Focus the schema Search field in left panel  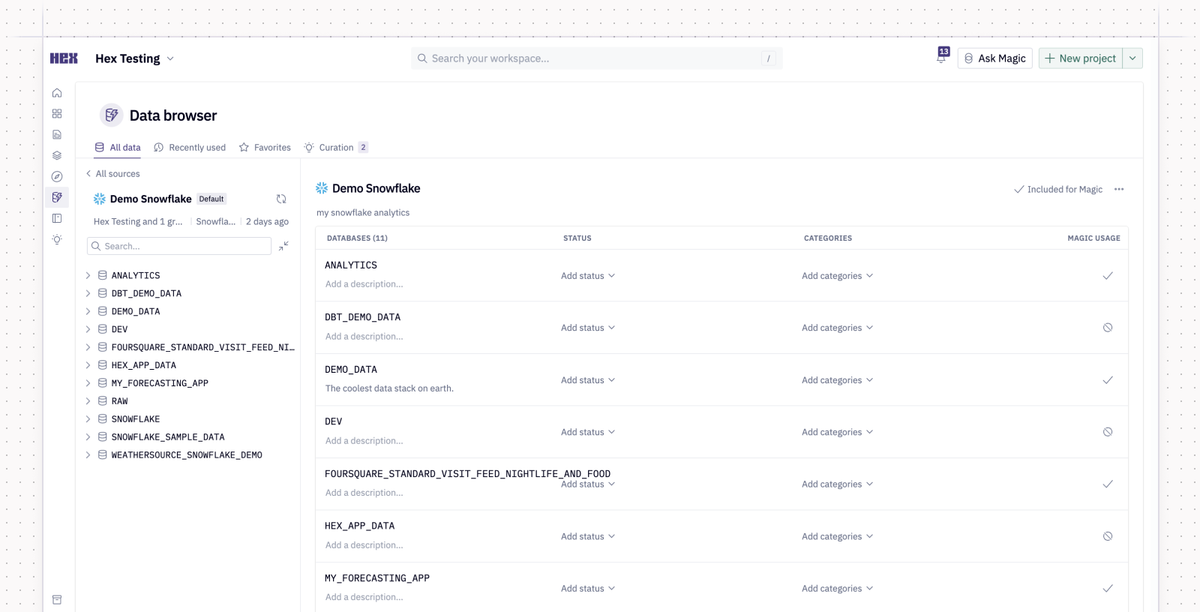[180, 246]
